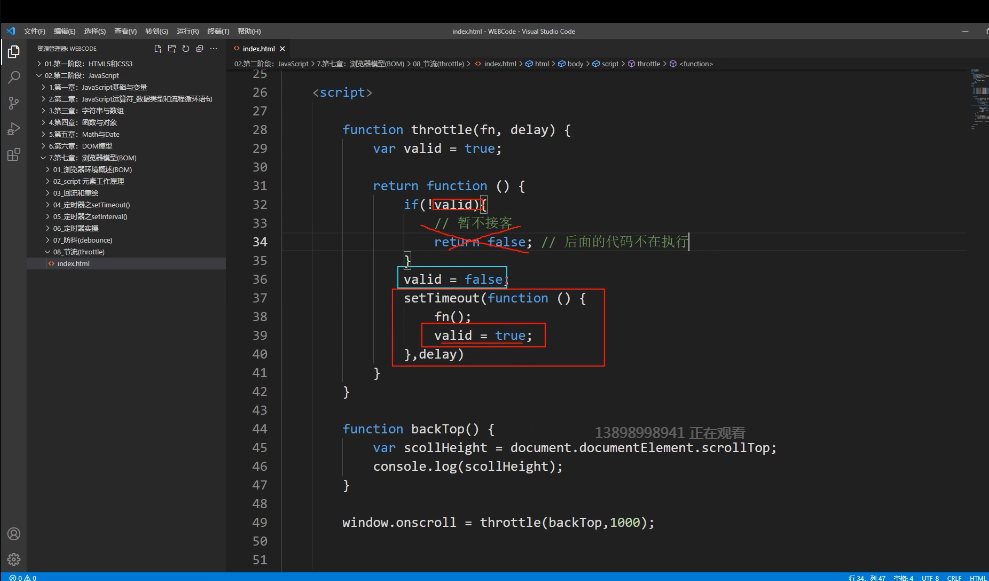Change line endings via CRLF status item
This screenshot has height=581, width=989.
954,577
